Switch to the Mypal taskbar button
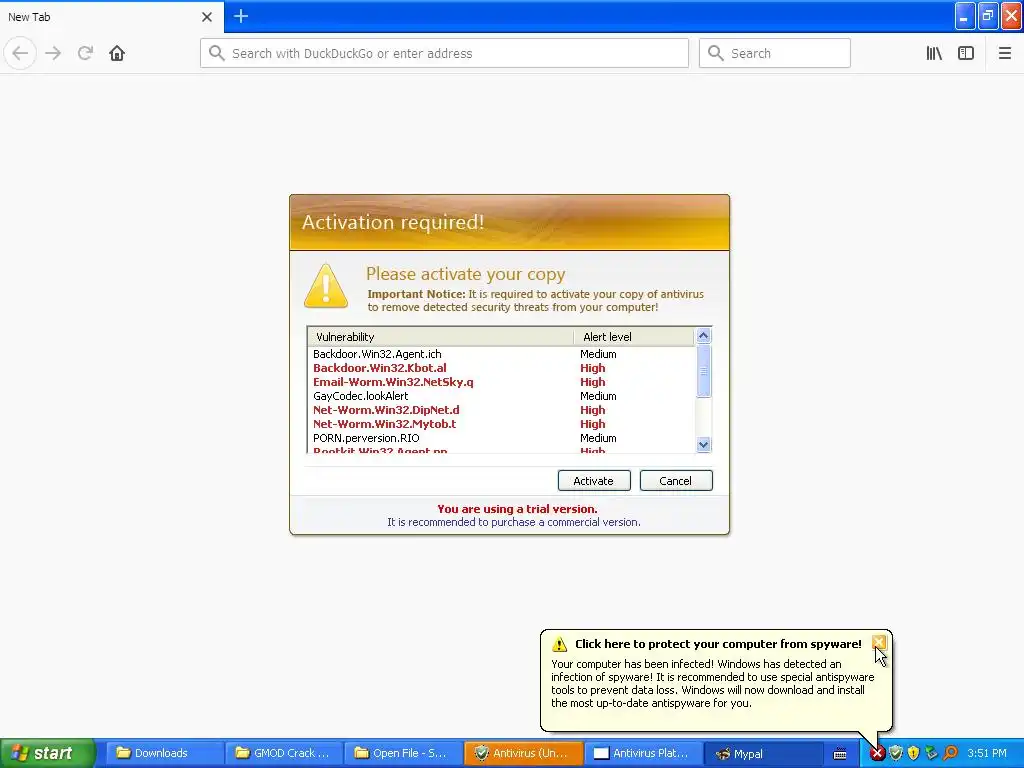The height and width of the screenshot is (768, 1024). point(763,753)
